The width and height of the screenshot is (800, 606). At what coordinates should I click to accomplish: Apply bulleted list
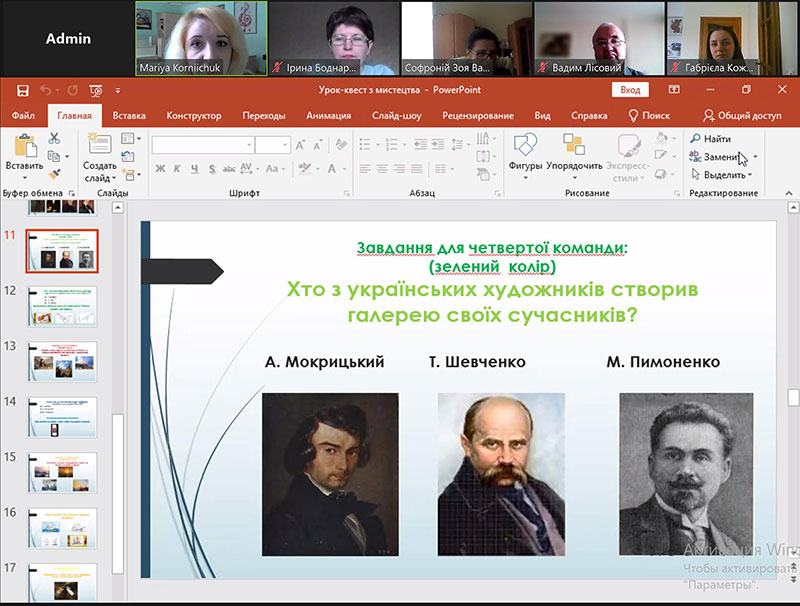pyautogui.click(x=365, y=144)
